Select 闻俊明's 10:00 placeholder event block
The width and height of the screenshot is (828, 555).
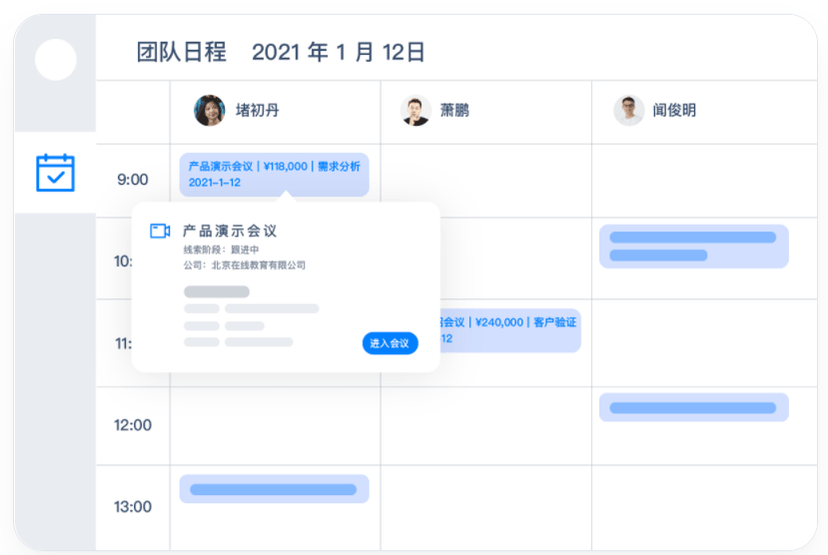tap(694, 247)
